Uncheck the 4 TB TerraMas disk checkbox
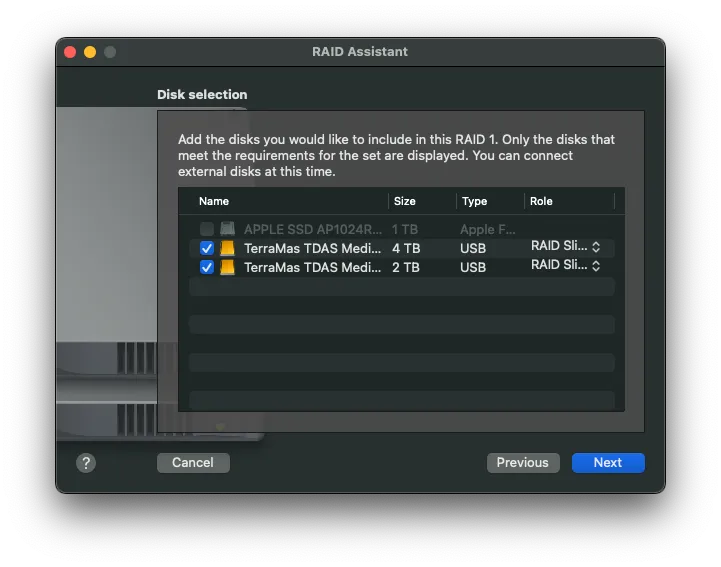 click(x=207, y=248)
